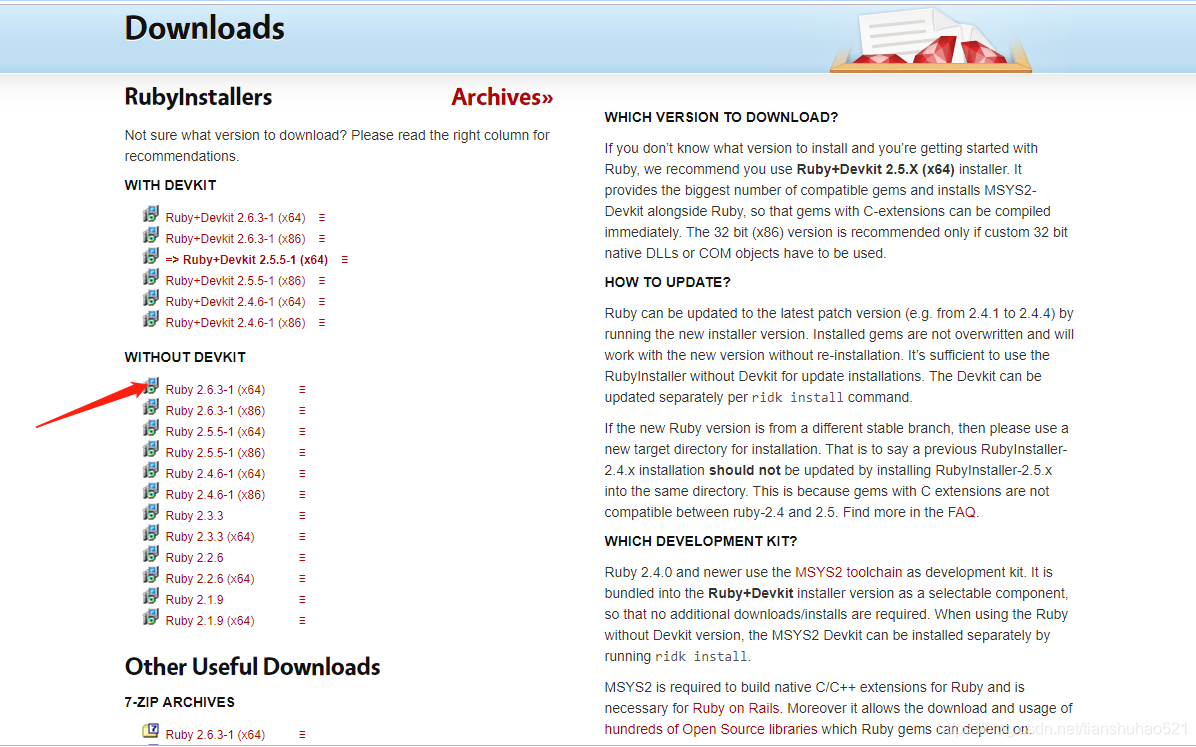Image resolution: width=1196 pixels, height=747 pixels.
Task: Download 7-zip archive Ruby 2.6.3-1 (x64) link
Action: pos(215,735)
